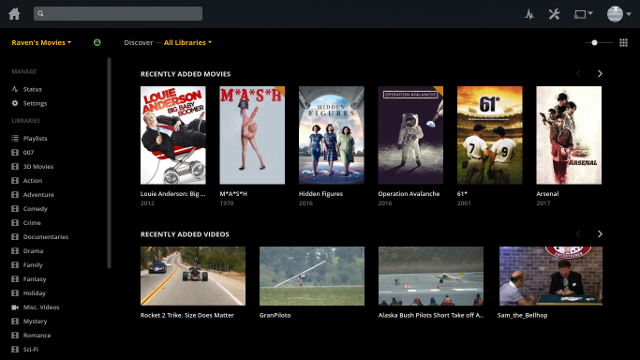
Task: Click the film icon beside Romance
Action: 15,336
